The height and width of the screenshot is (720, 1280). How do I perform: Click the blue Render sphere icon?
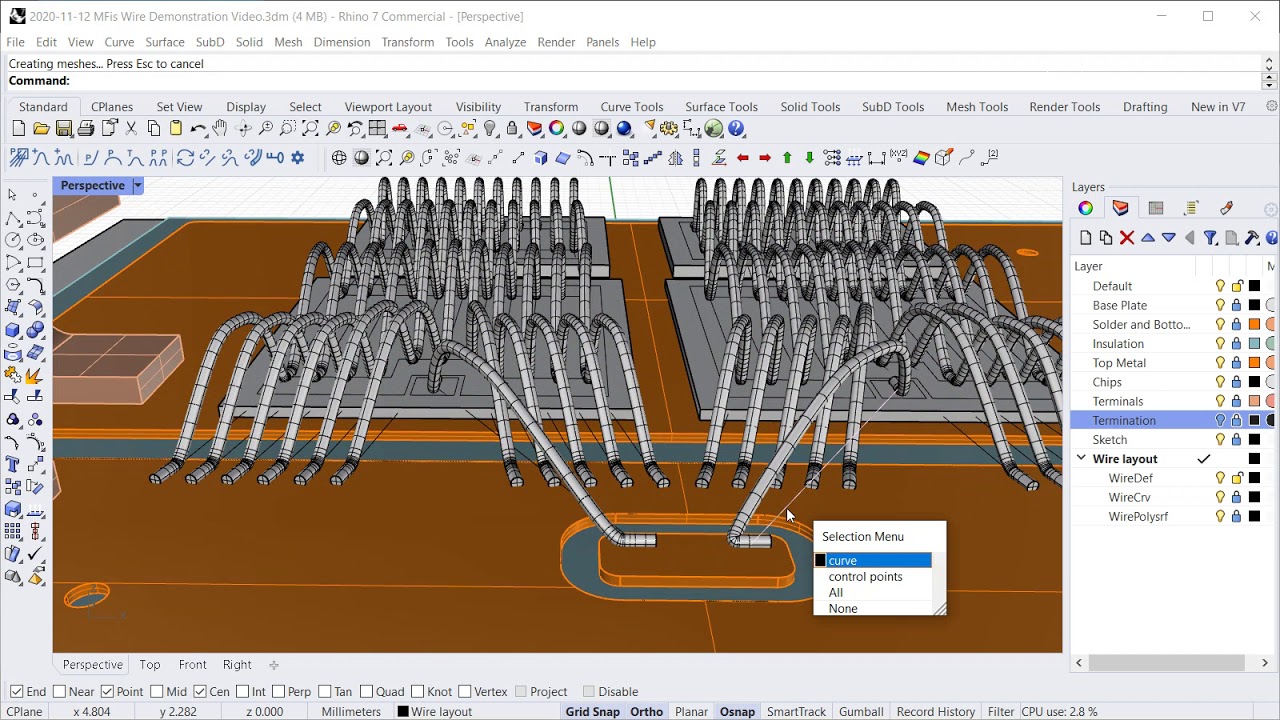point(624,129)
